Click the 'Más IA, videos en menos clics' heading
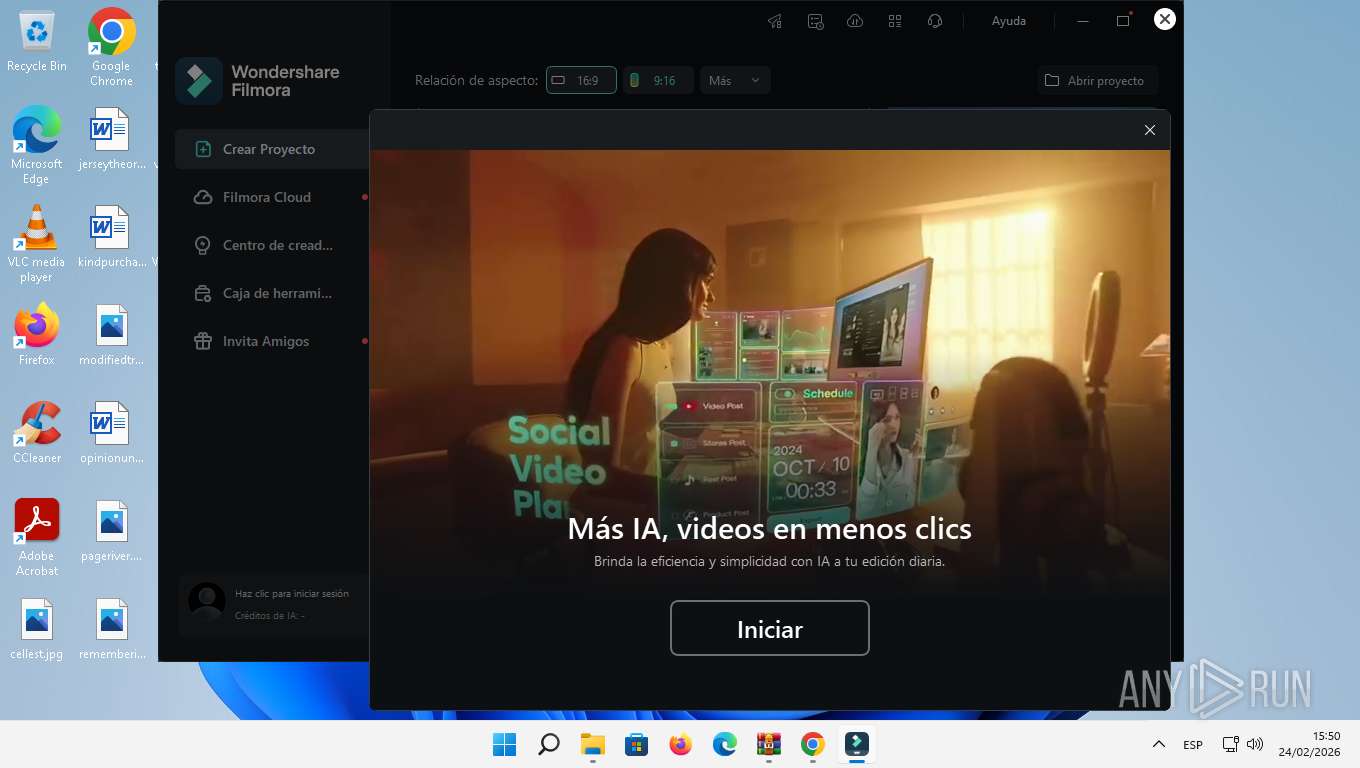Screen dimensions: 1360x768 coord(770,528)
